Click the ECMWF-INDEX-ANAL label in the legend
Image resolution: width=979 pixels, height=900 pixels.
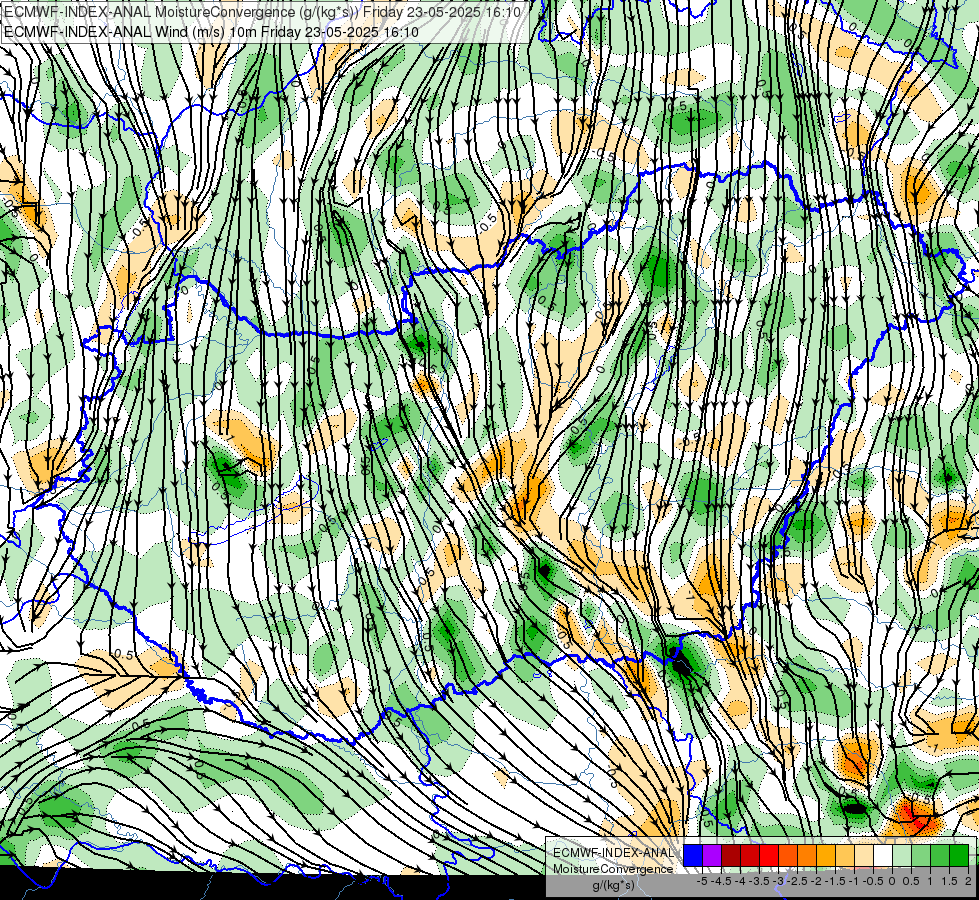click(613, 853)
